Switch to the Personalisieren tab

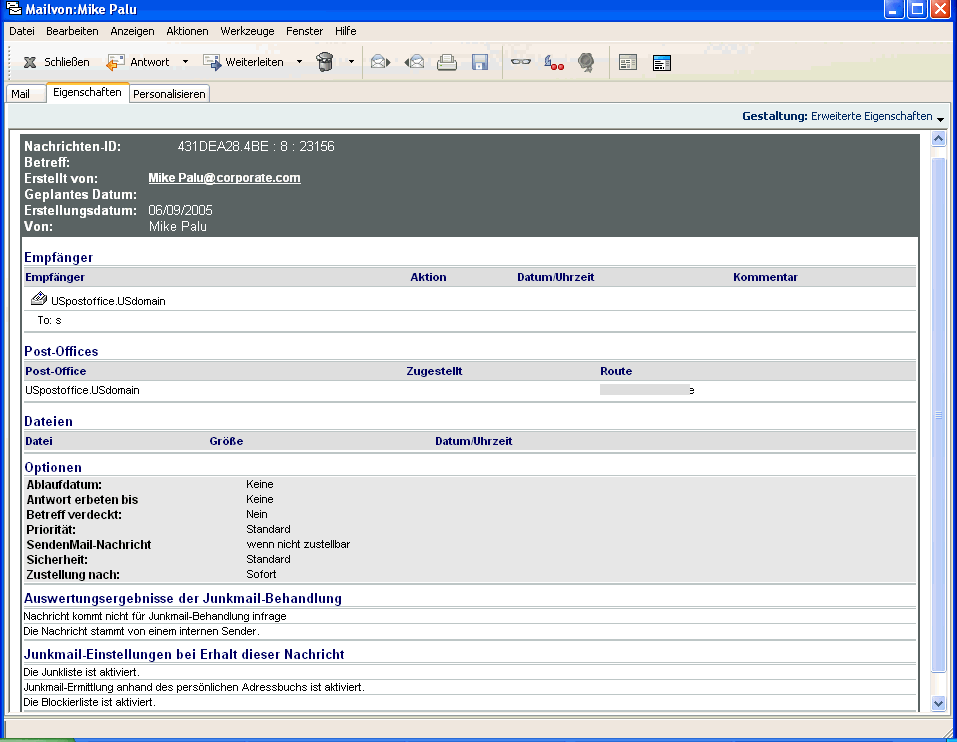click(169, 94)
